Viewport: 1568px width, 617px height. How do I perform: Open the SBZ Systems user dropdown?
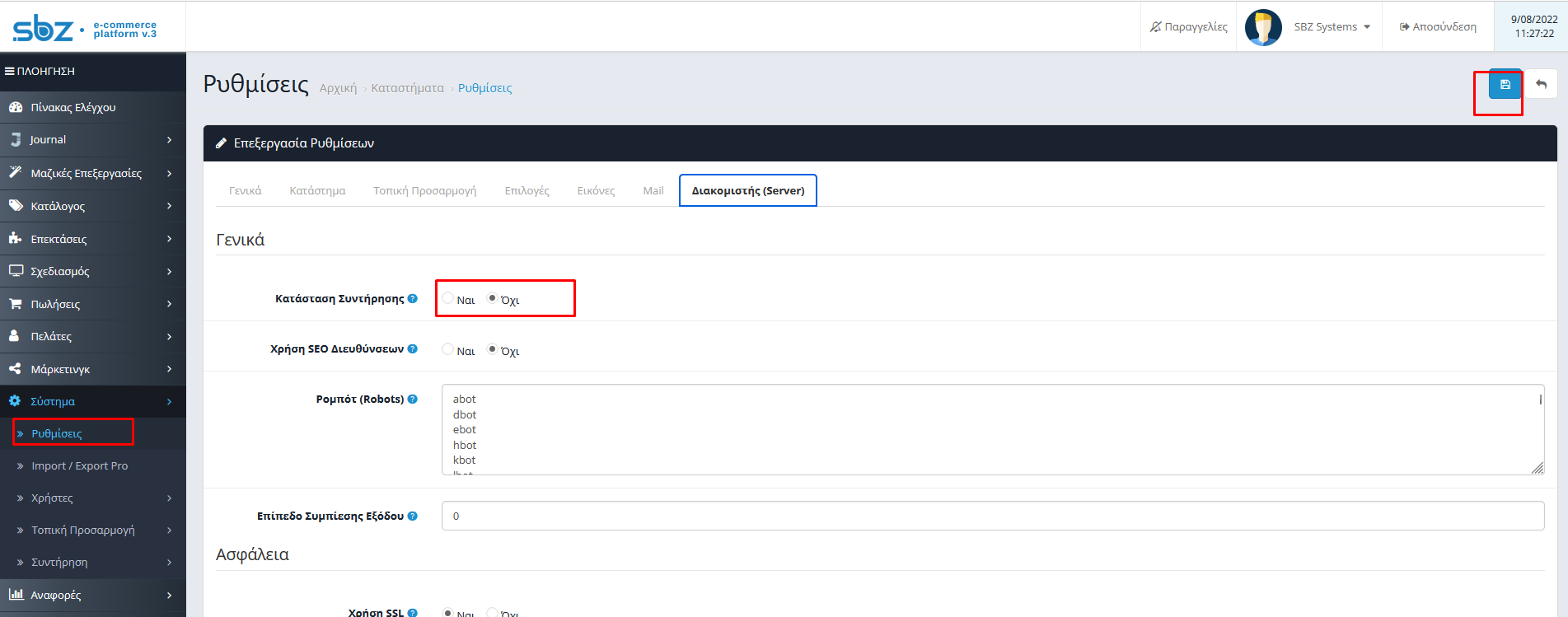click(x=1332, y=27)
